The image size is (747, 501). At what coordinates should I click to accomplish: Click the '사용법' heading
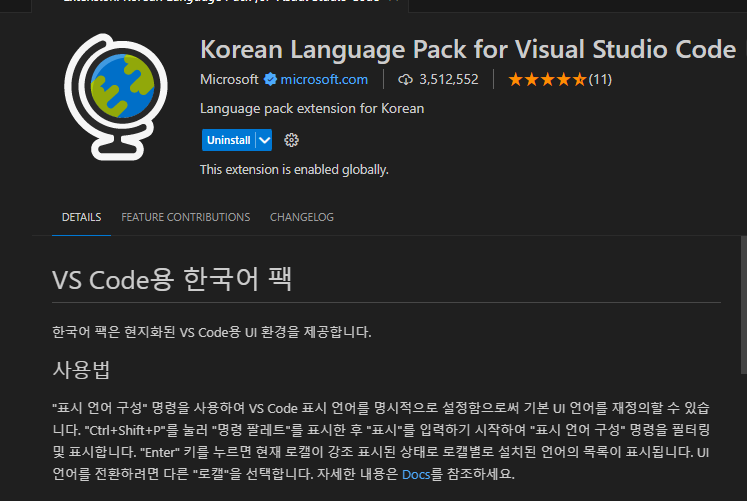(x=81, y=370)
